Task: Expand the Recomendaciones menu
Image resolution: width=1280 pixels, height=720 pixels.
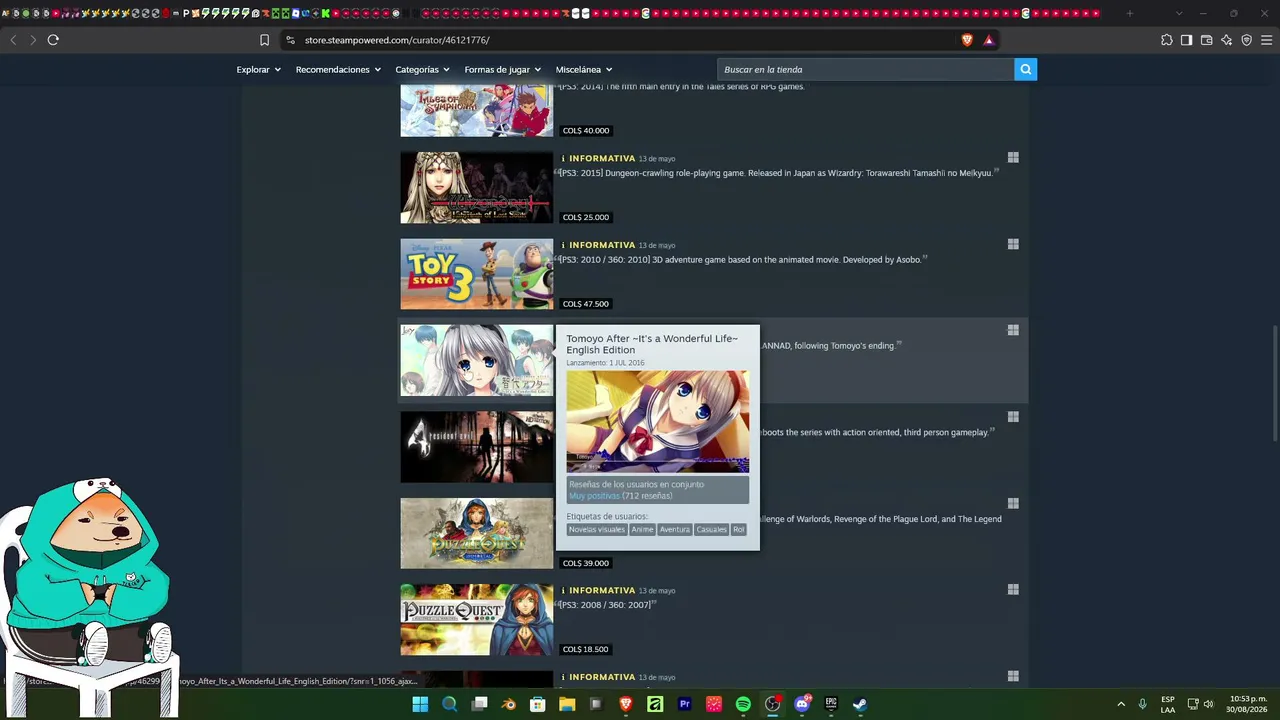Action: [x=338, y=69]
